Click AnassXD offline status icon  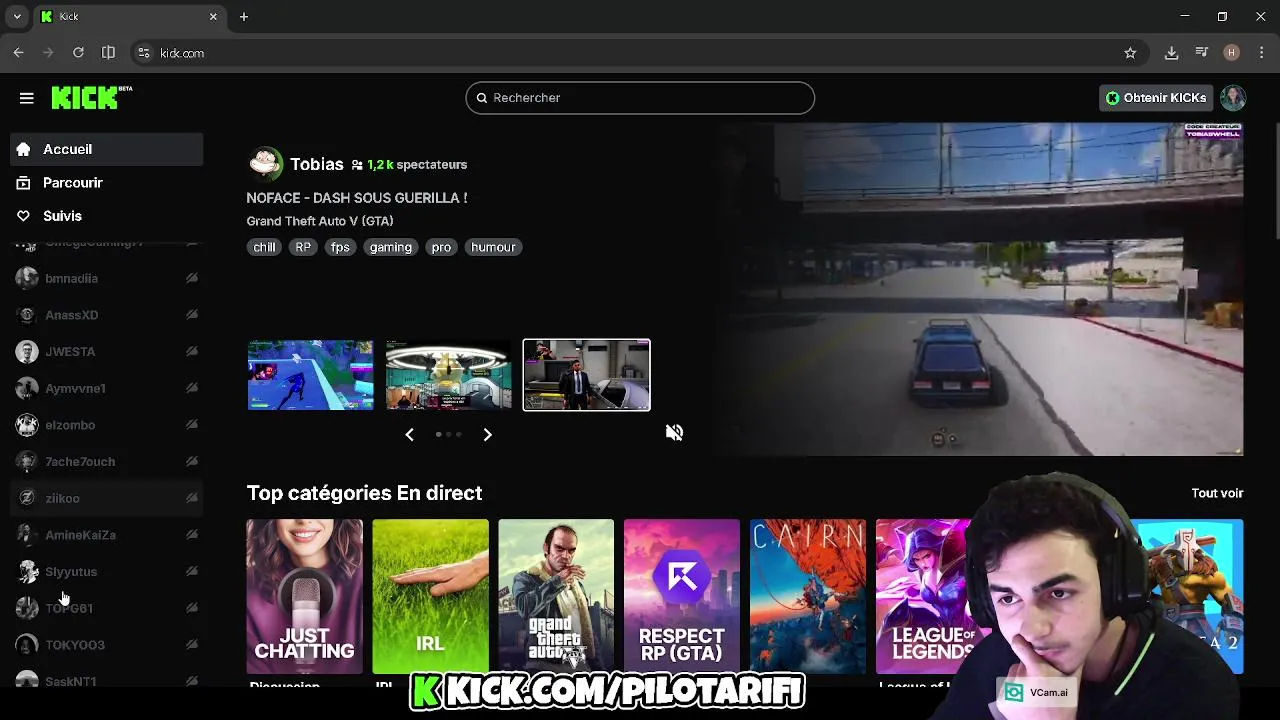coord(191,315)
